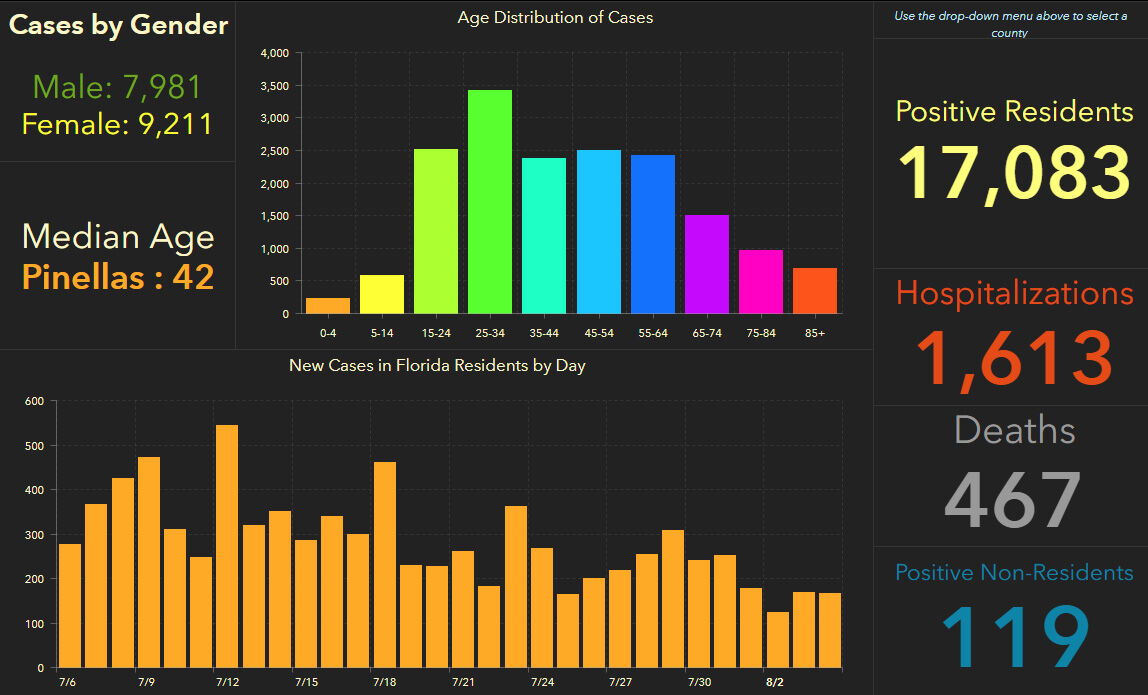Select the 85+ age group bar
This screenshot has height=695, width=1148.
(815, 291)
